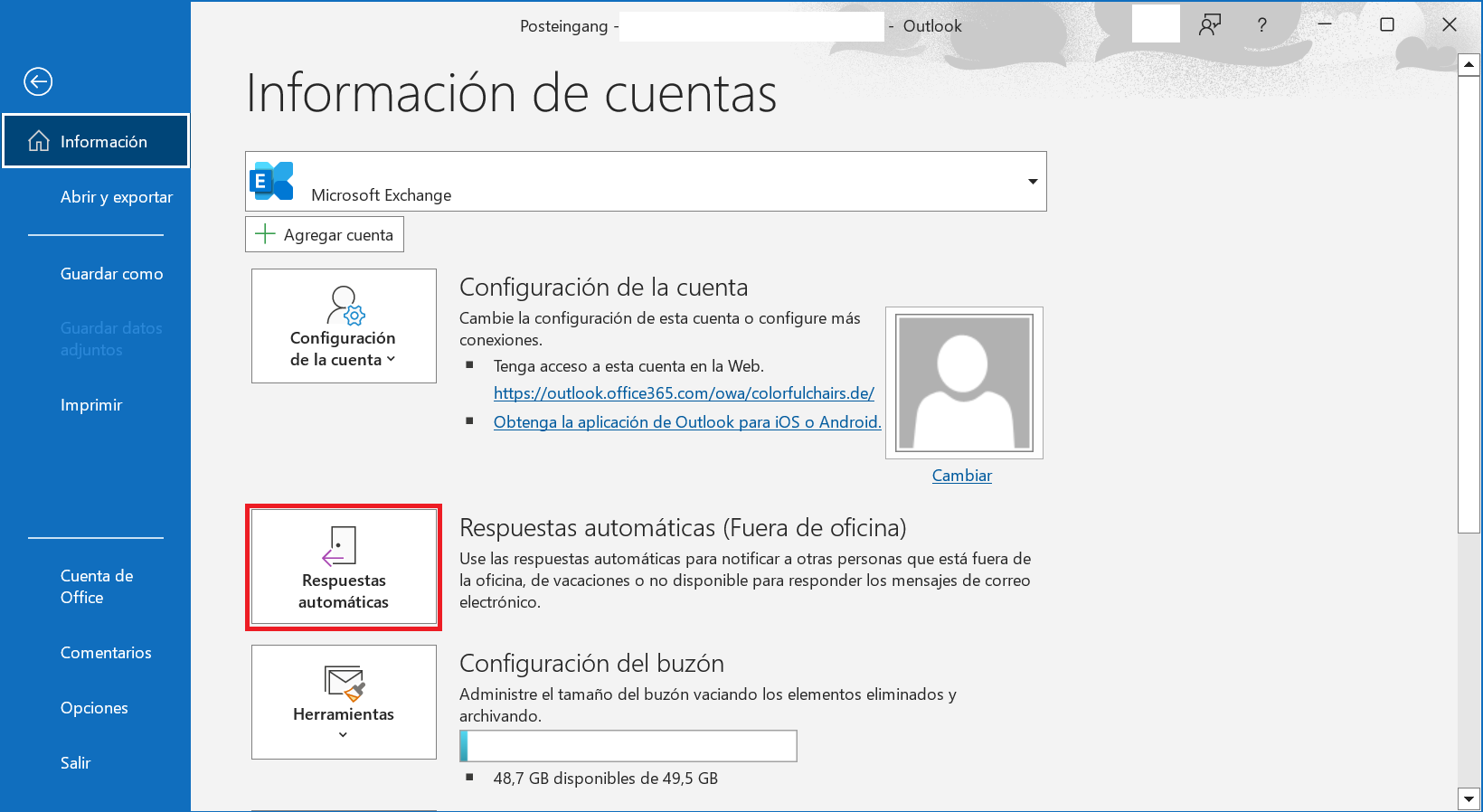Click the account settings person-gear icon
This screenshot has height=812, width=1483.
click(x=345, y=305)
